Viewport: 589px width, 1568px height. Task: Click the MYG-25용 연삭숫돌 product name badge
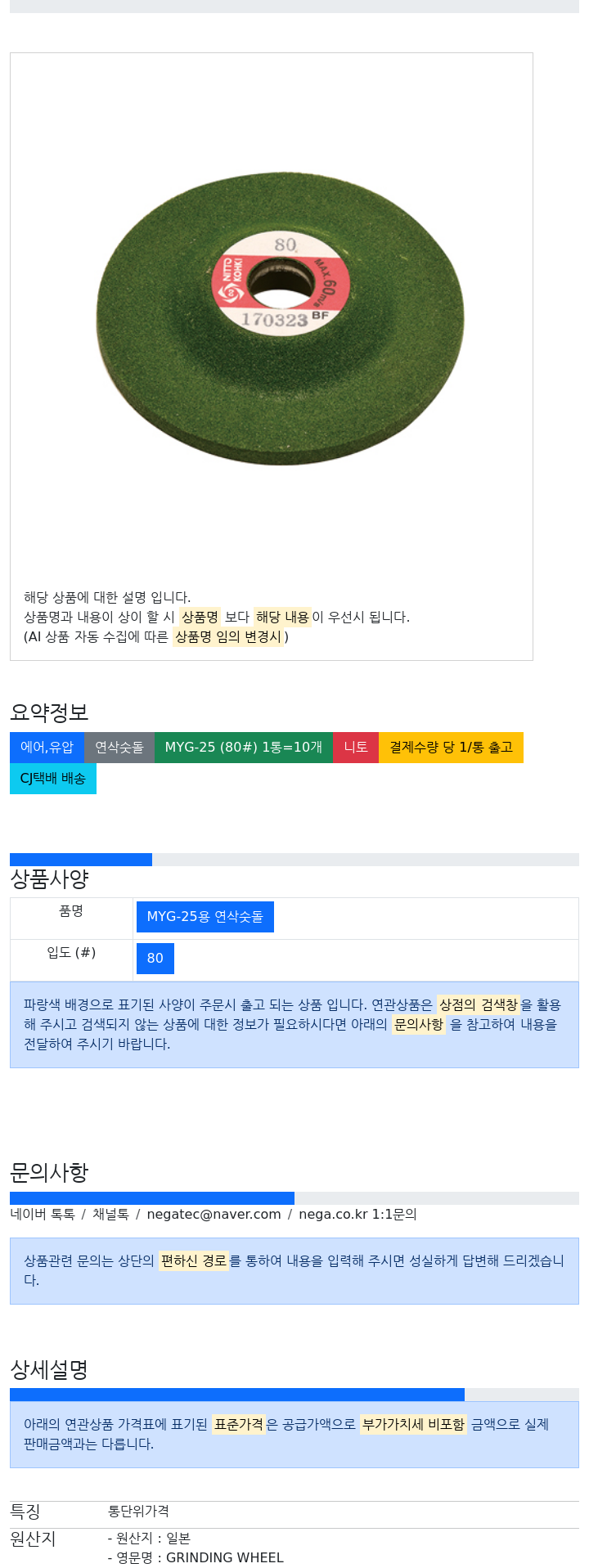205,917
